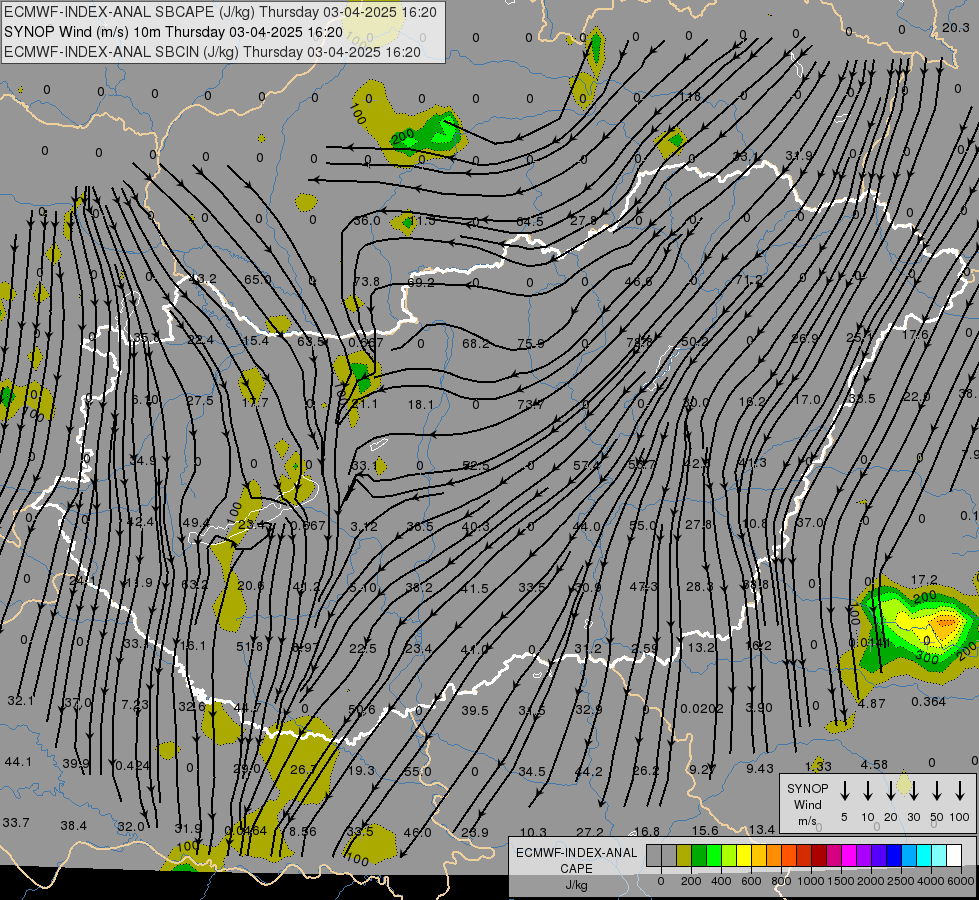Screen dimensions: 979x900
Task: Click 'ECMWF-INDEX-ANAL CAPE' colorbar label
Action: 576,861
